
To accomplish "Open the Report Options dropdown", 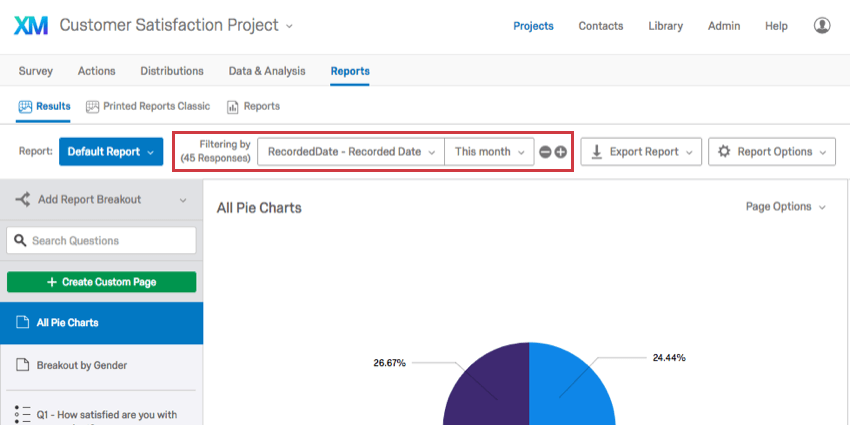I will 772,152.
